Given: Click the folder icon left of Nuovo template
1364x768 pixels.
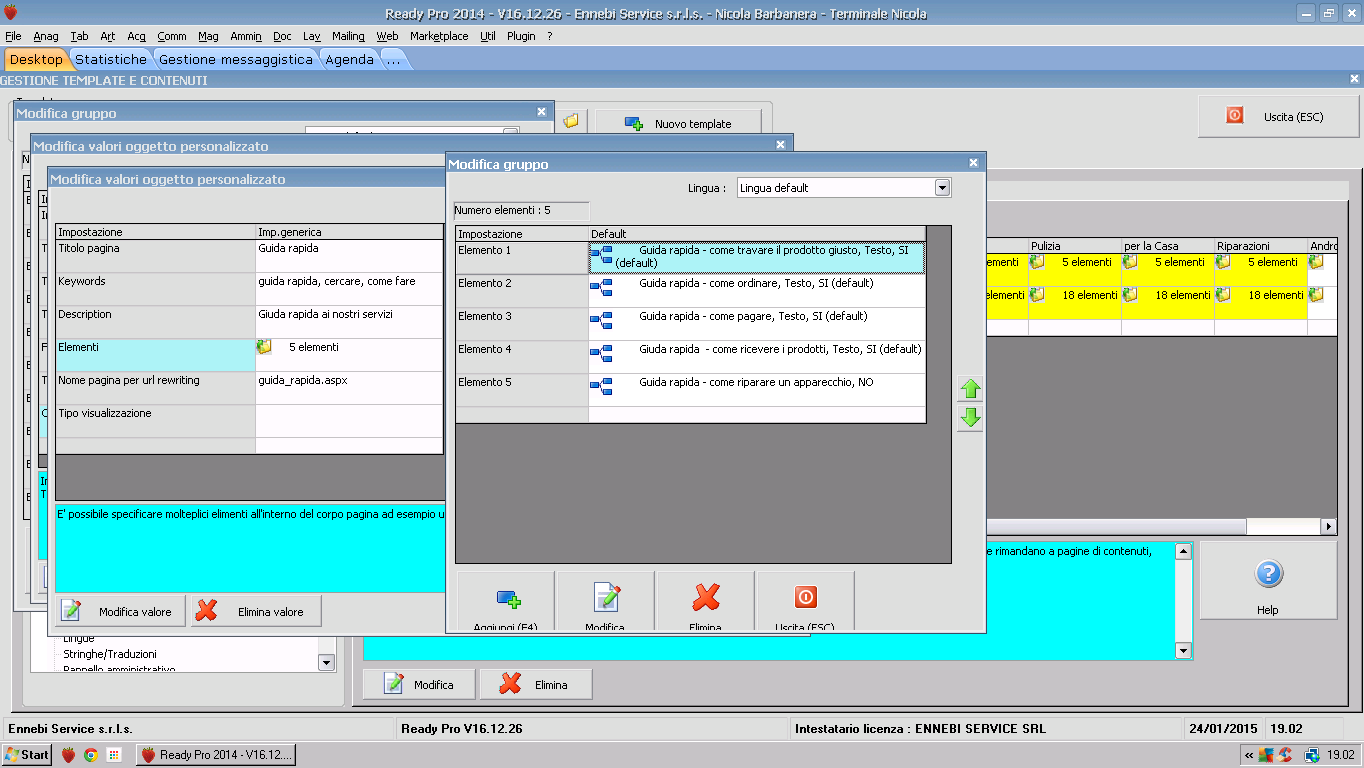Looking at the screenshot, I should coord(571,121).
